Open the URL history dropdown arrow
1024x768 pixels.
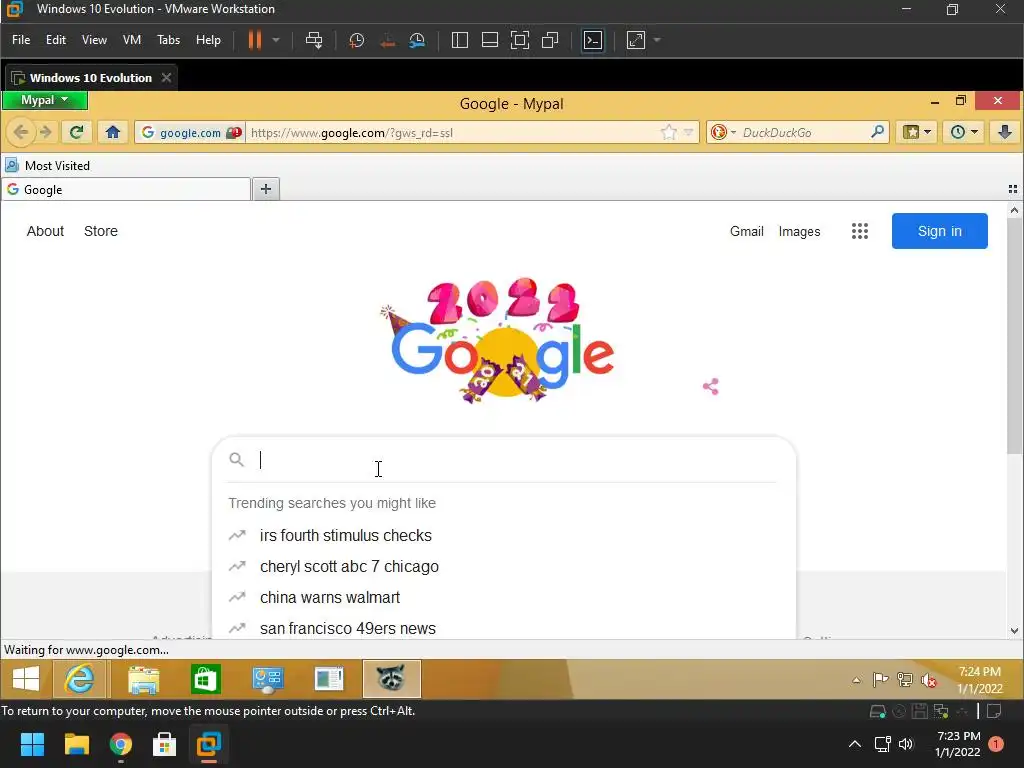[688, 133]
